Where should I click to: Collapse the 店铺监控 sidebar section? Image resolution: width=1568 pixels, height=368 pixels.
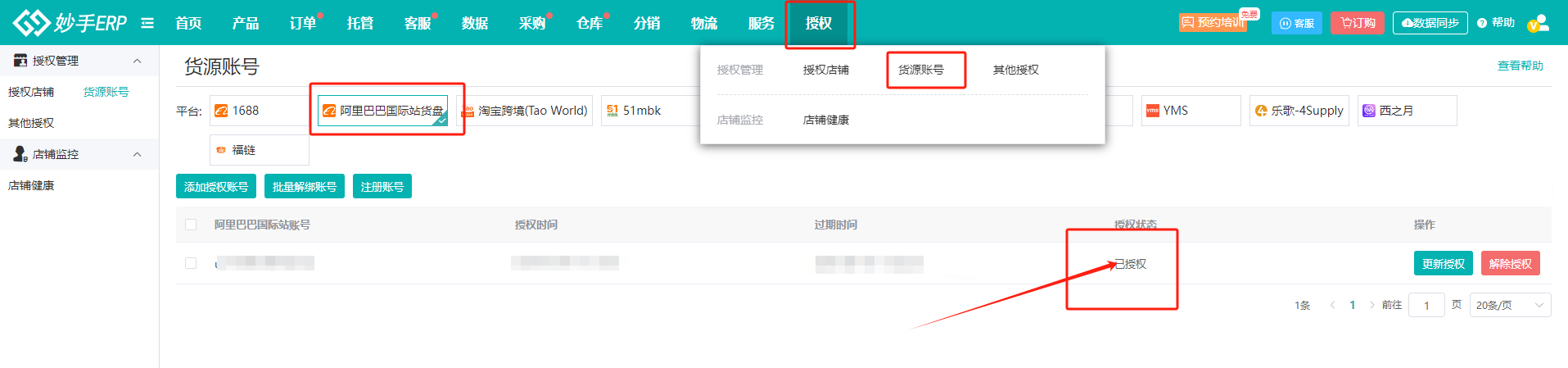tap(137, 154)
